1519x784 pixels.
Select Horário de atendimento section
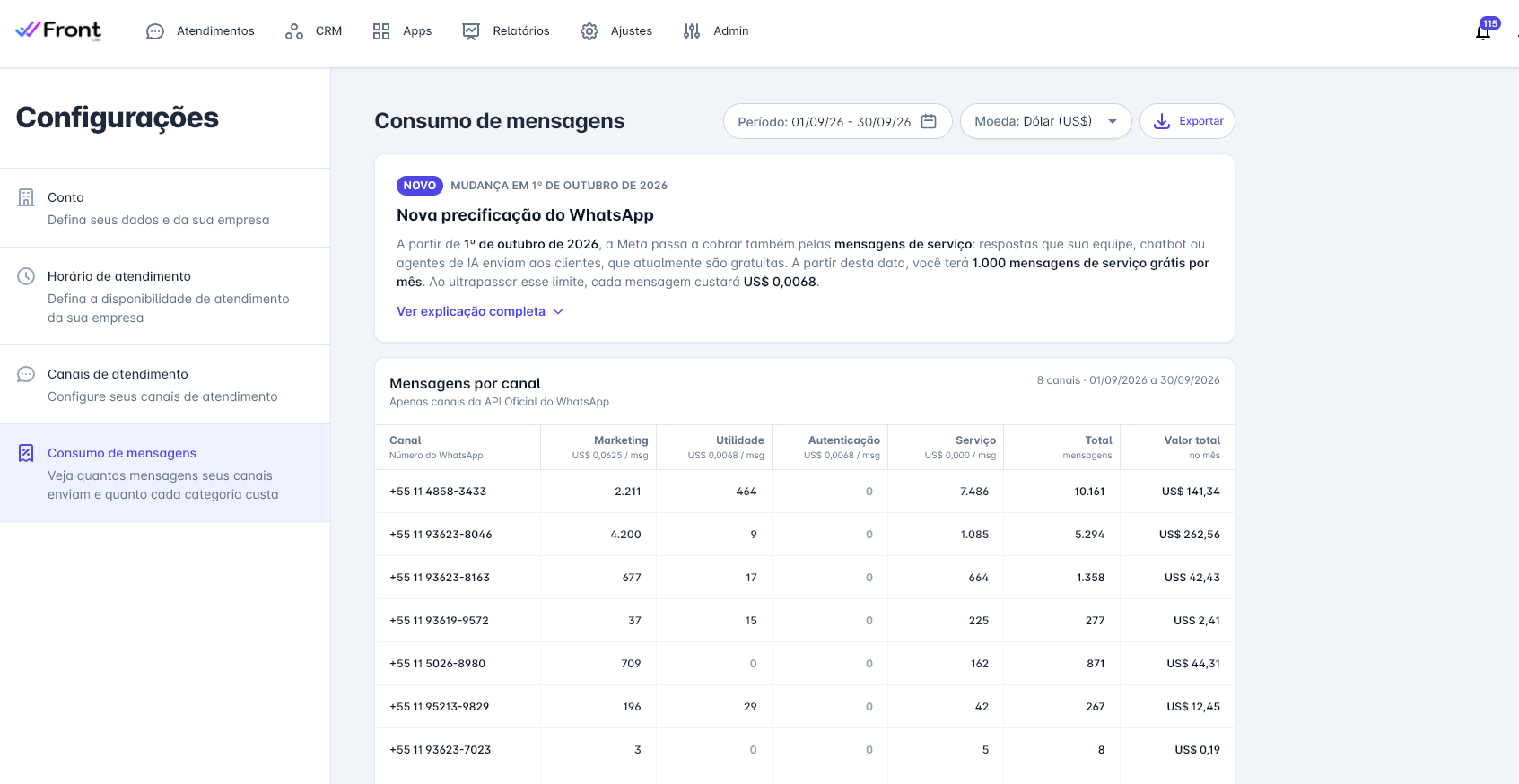tap(165, 296)
